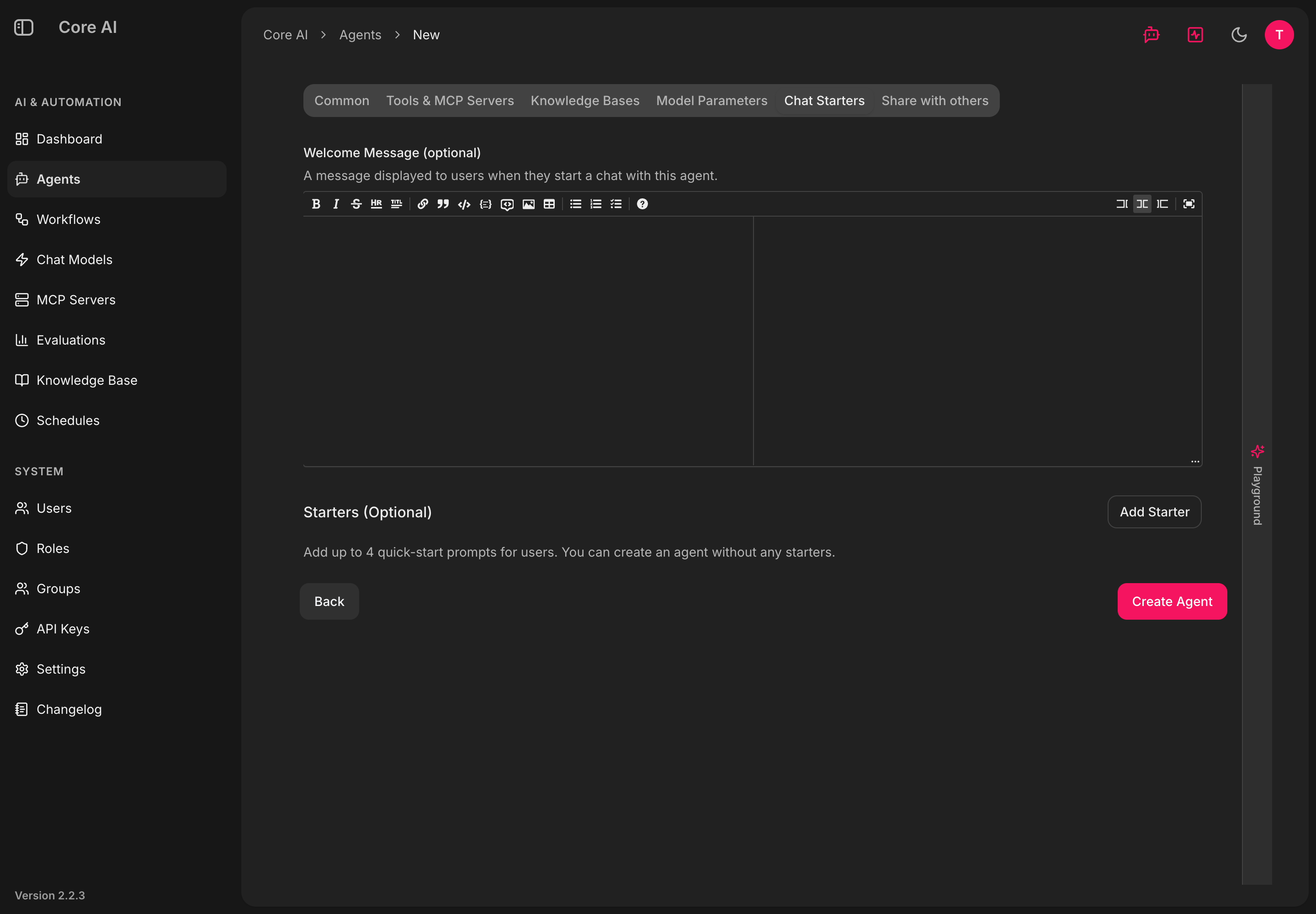Screen dimensions: 1316x914
Task: Apply strikethrough formatting in the editor
Action: point(356,204)
